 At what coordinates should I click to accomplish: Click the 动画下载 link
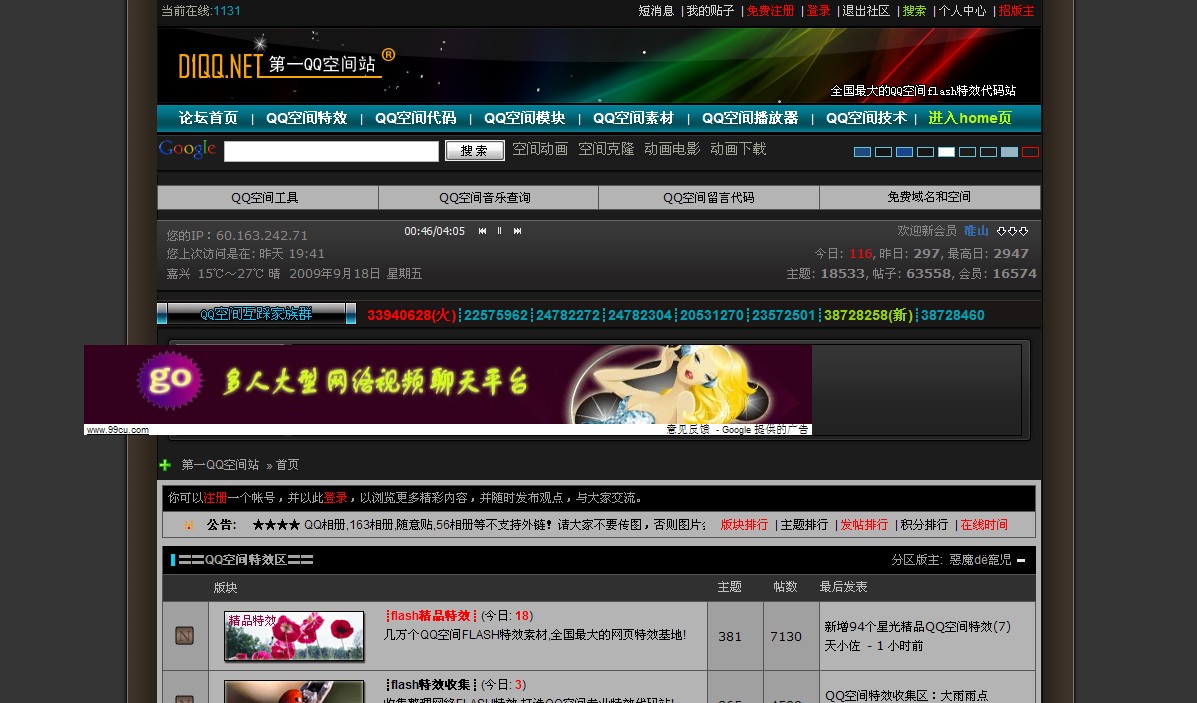tap(738, 149)
